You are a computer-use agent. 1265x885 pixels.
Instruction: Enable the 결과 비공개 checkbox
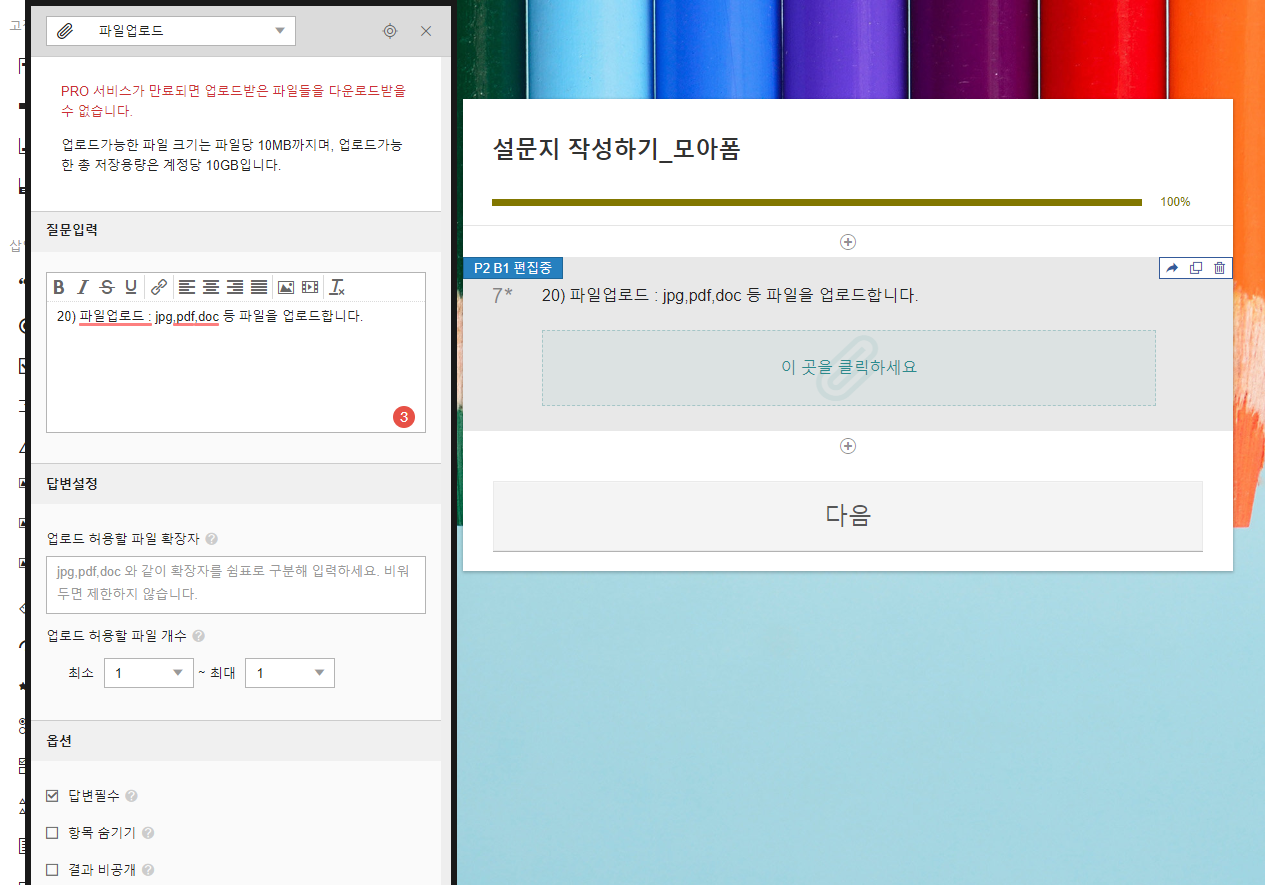pyautogui.click(x=53, y=870)
